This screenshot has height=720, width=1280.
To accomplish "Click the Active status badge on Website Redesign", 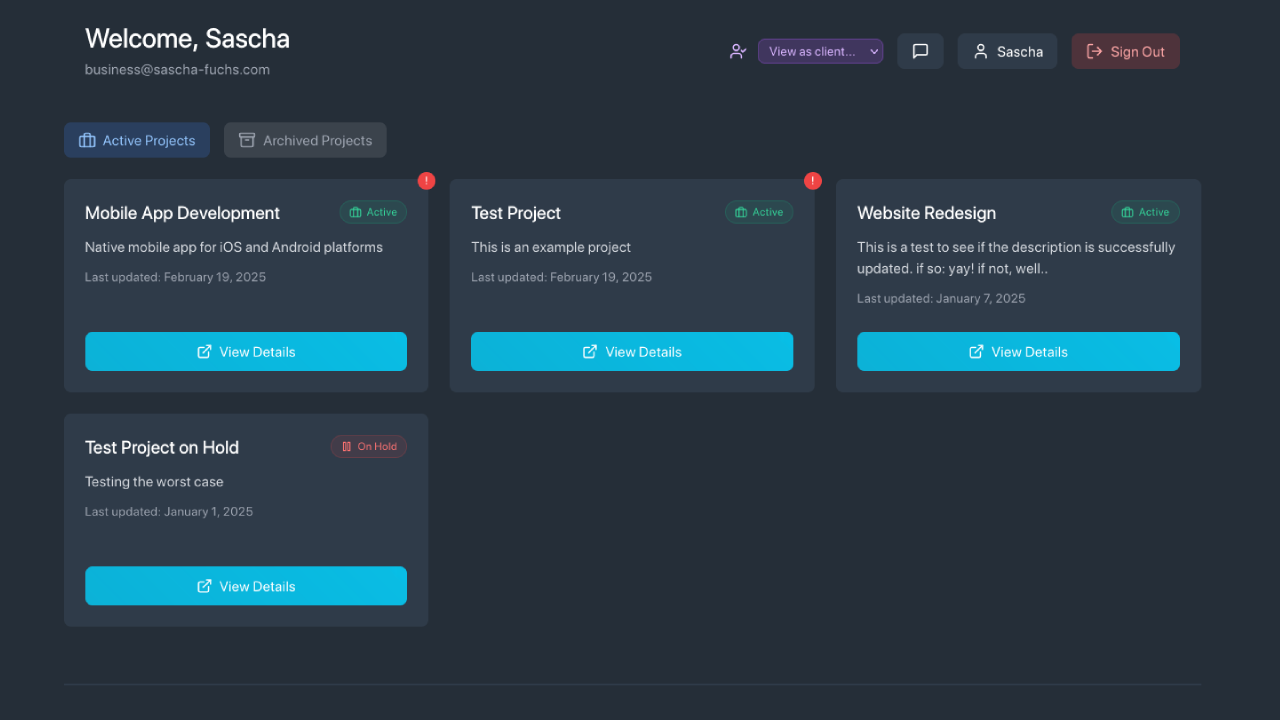I will click(1145, 212).
